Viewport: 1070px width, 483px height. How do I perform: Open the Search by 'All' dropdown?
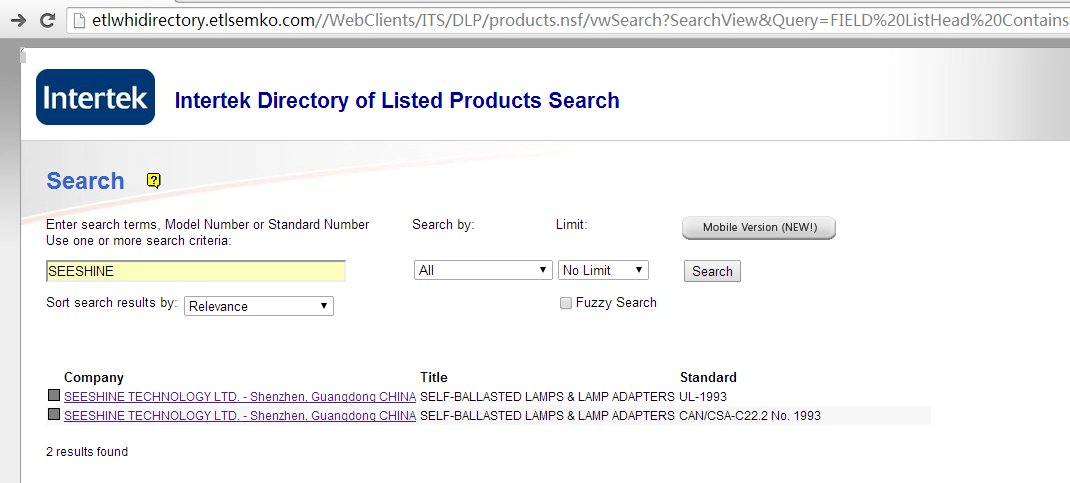coord(483,270)
